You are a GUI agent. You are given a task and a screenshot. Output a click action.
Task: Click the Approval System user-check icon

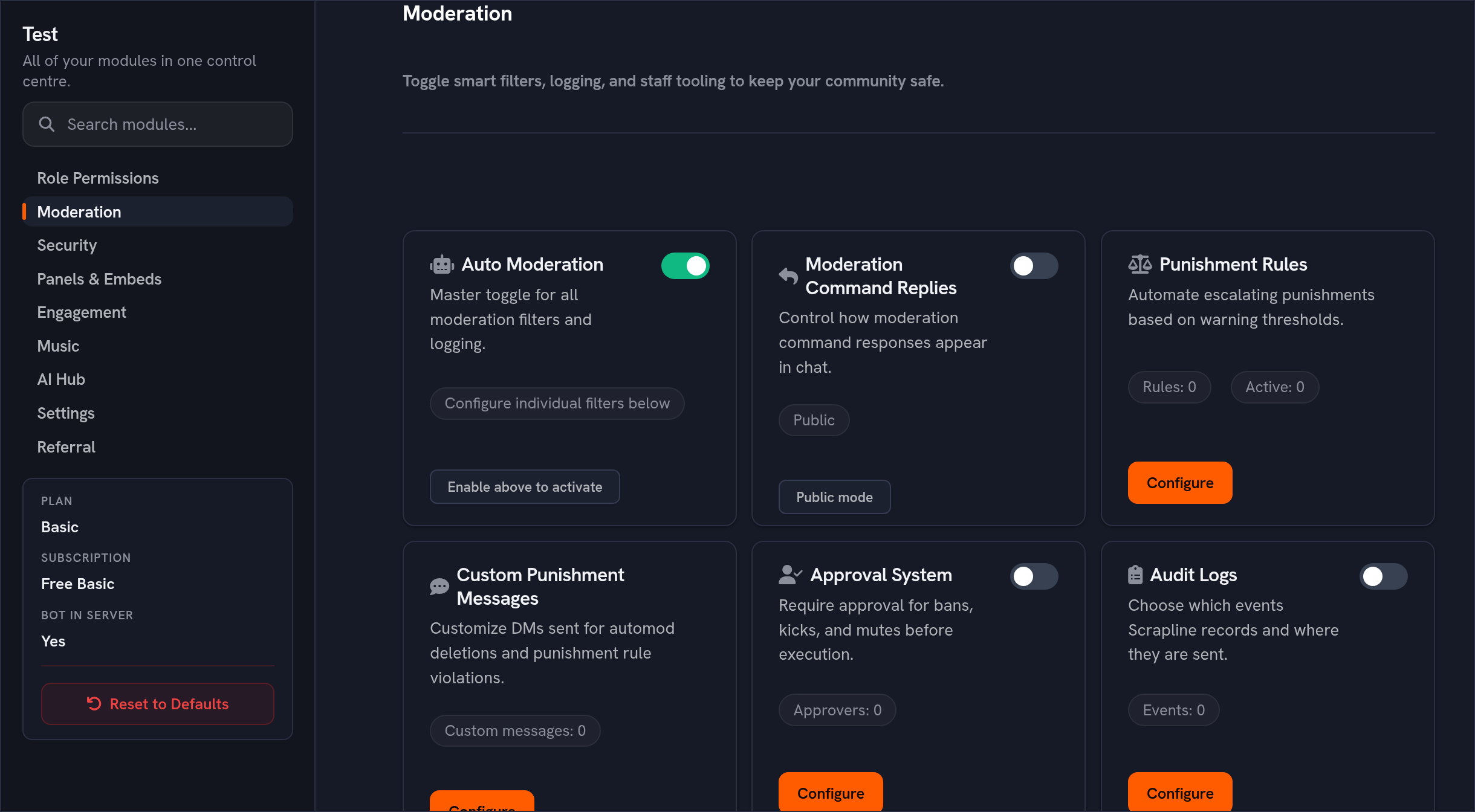tap(791, 575)
